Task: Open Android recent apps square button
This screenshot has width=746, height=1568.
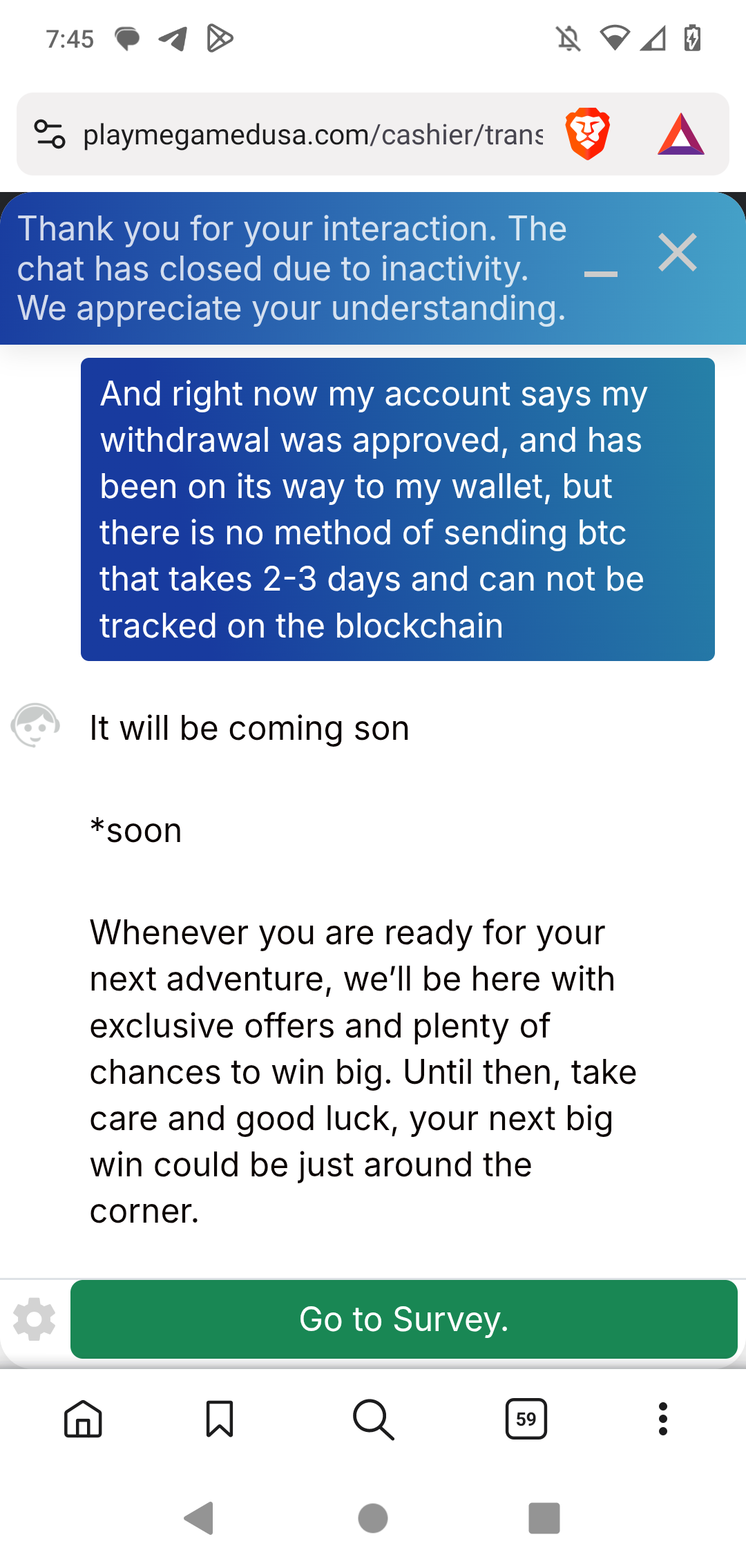Action: click(x=544, y=1518)
